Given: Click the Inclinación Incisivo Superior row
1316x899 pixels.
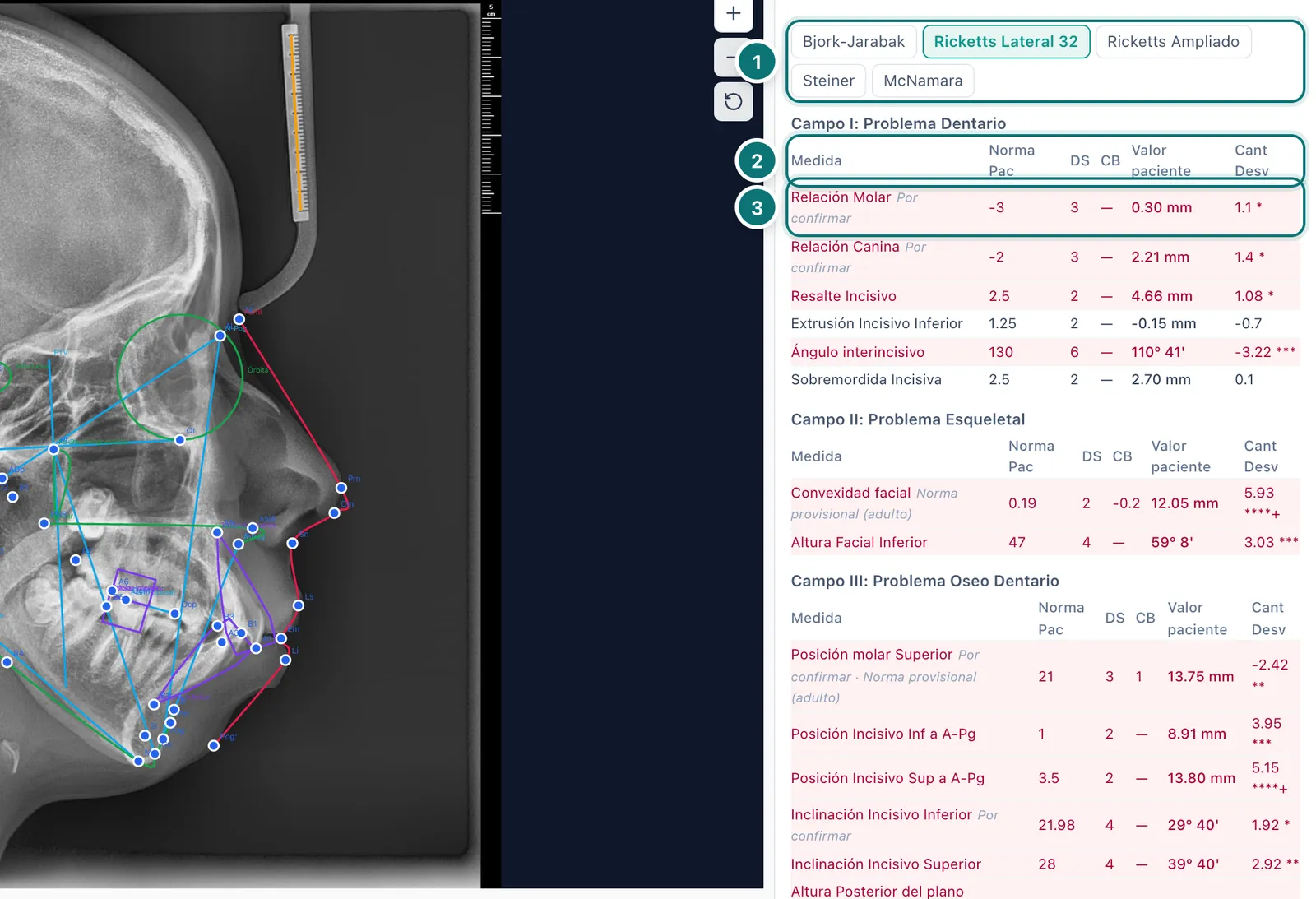Looking at the screenshot, I should pyautogui.click(x=1045, y=864).
